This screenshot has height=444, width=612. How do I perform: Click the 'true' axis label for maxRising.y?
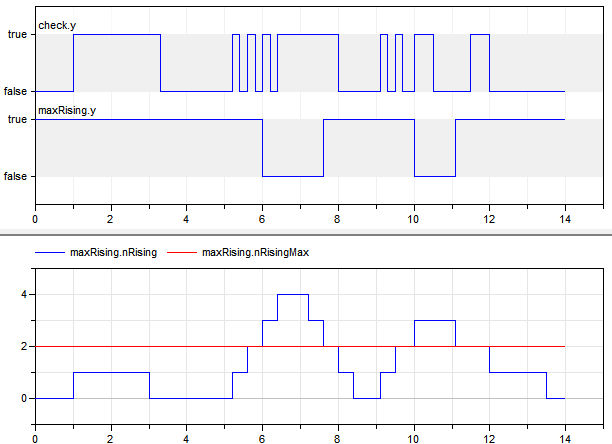[17, 119]
